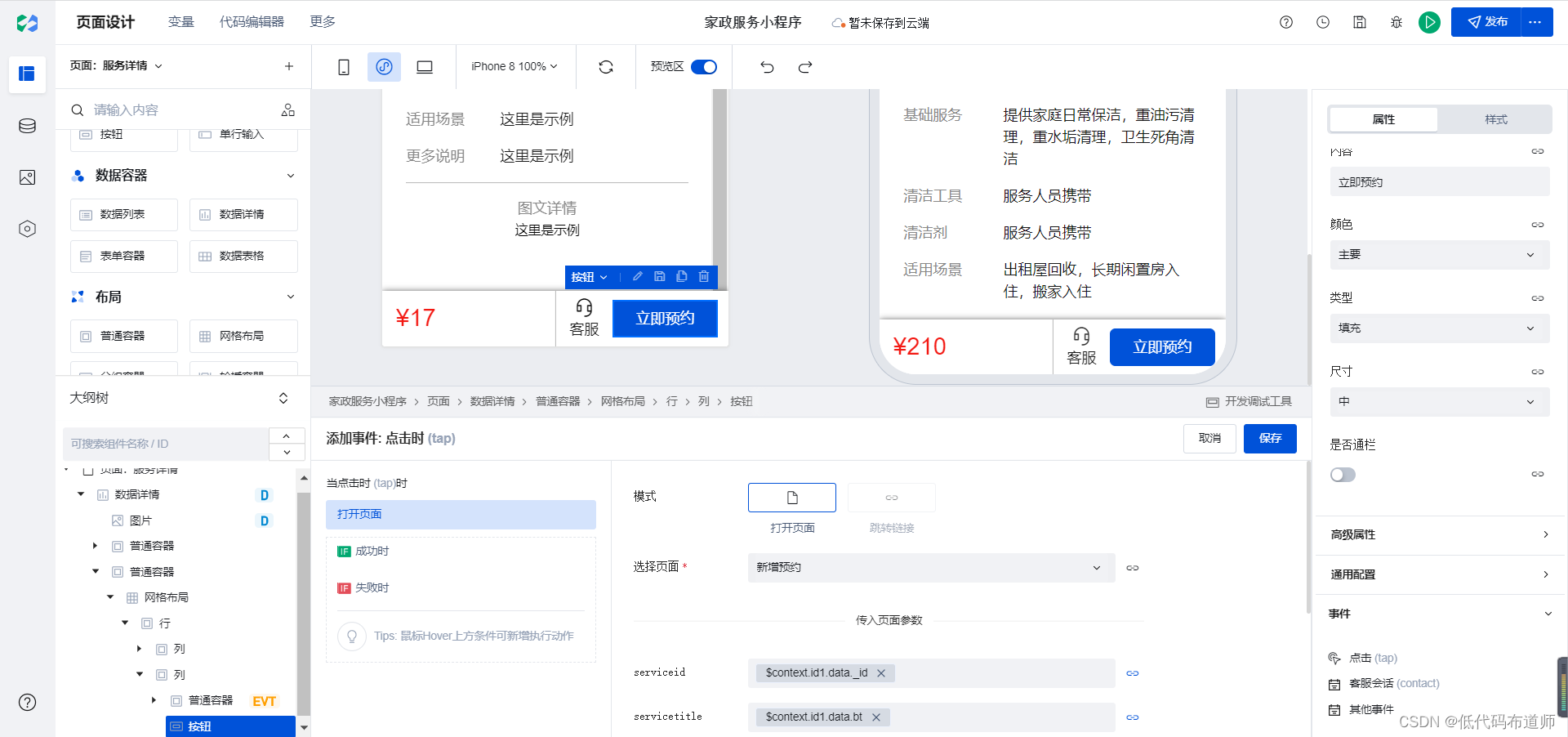Open the 类型 dropdown showing 填充
1568x737 pixels.
(x=1440, y=328)
